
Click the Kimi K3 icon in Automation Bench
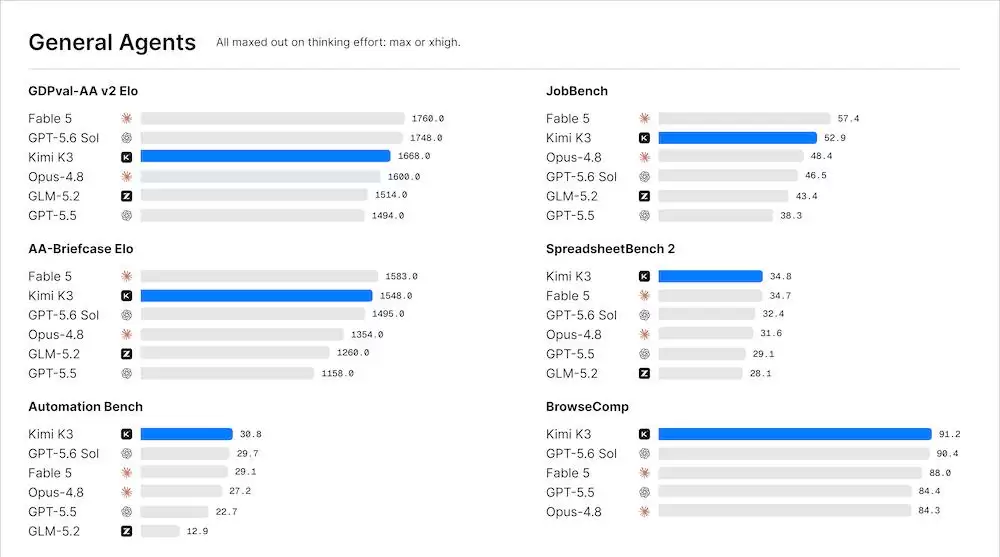click(126, 434)
